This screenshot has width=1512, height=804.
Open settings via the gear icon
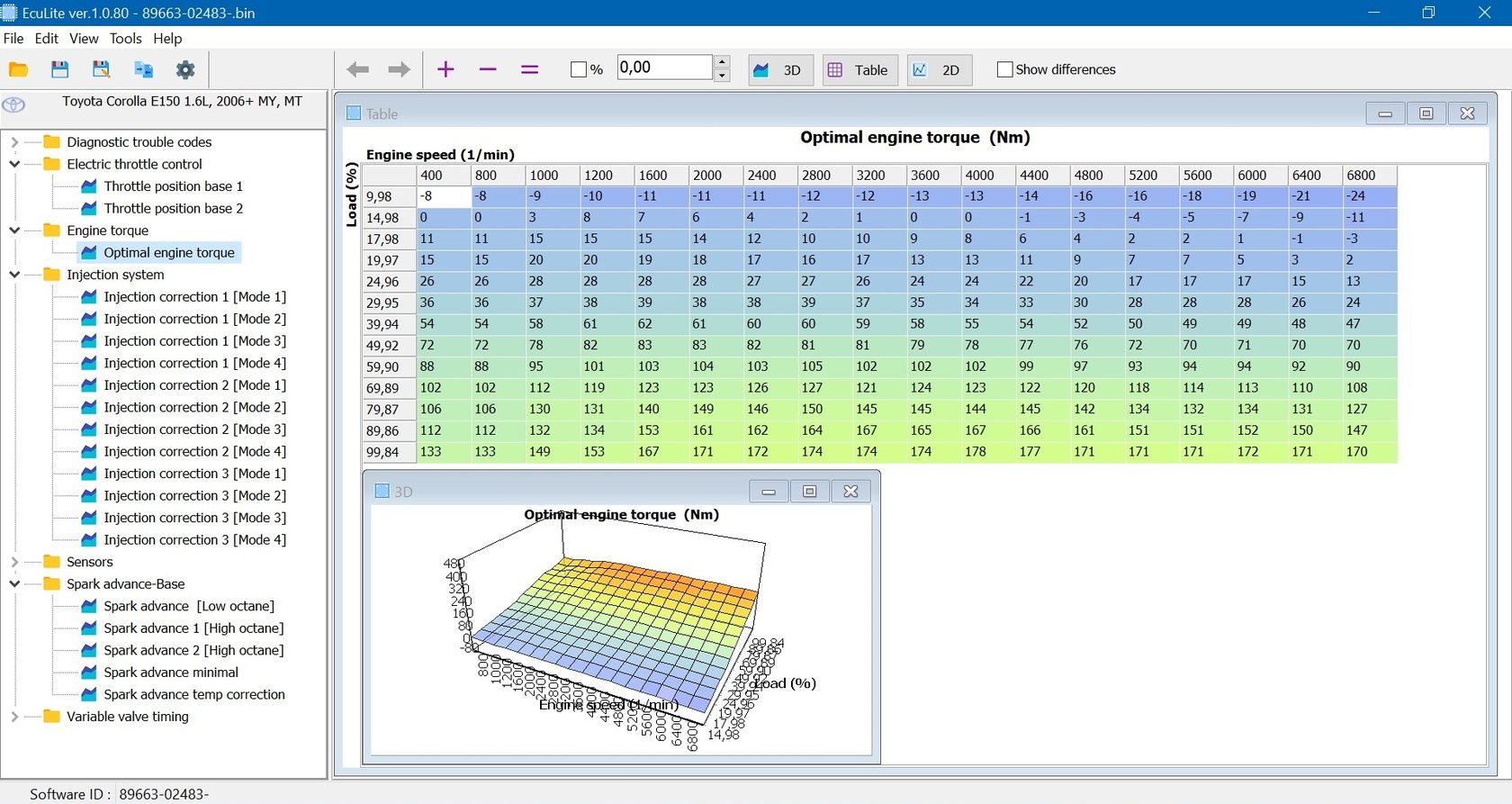(185, 69)
